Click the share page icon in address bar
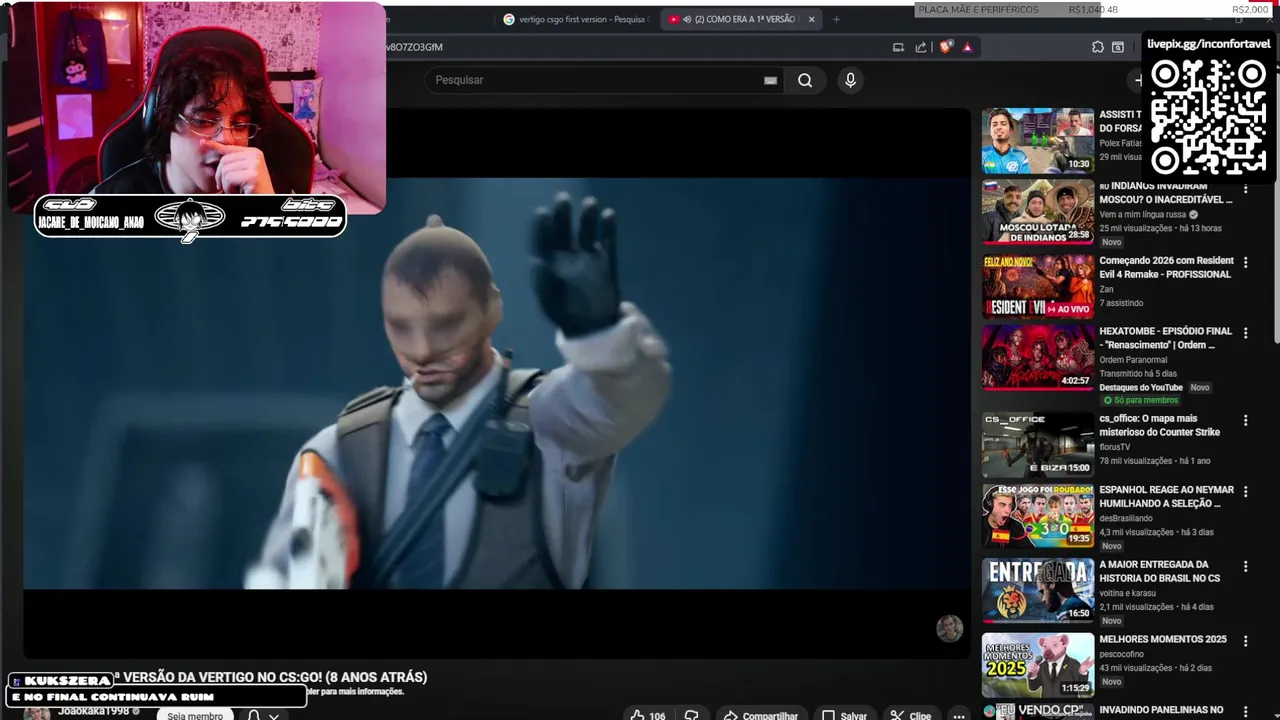 point(921,47)
